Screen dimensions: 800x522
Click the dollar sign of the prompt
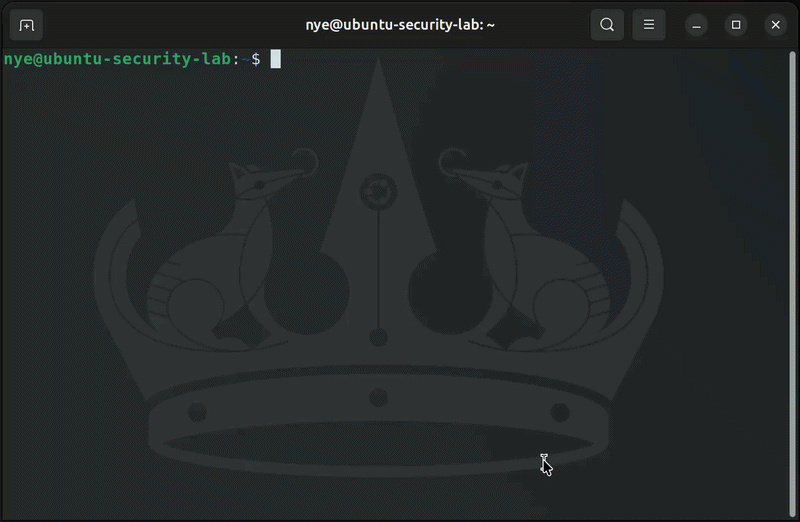pyautogui.click(x=256, y=59)
